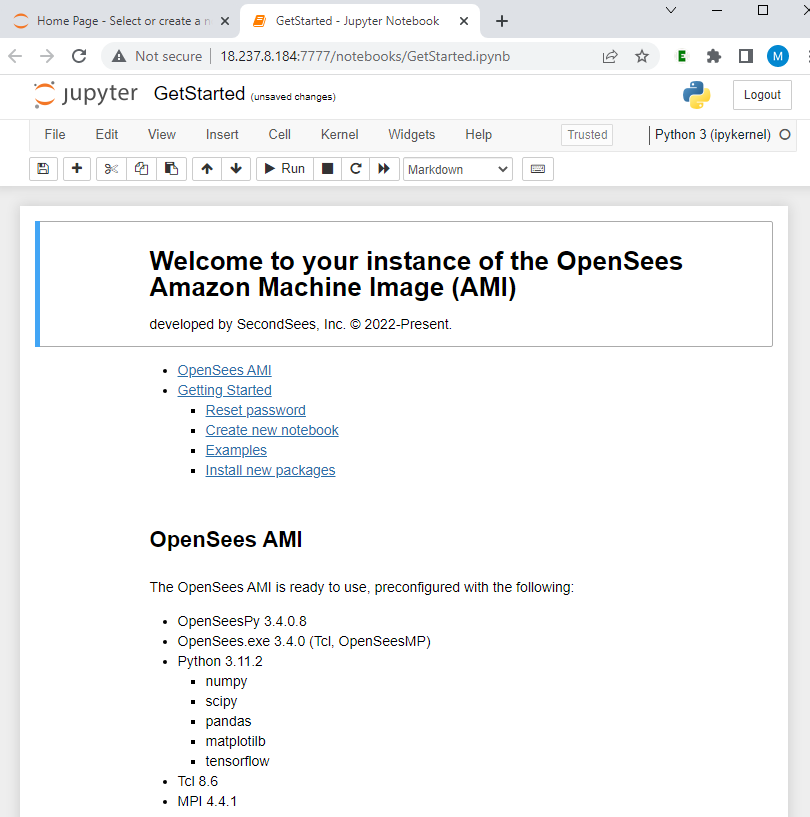Close the GetStarted browser tab
This screenshot has height=817, width=810.
click(464, 21)
